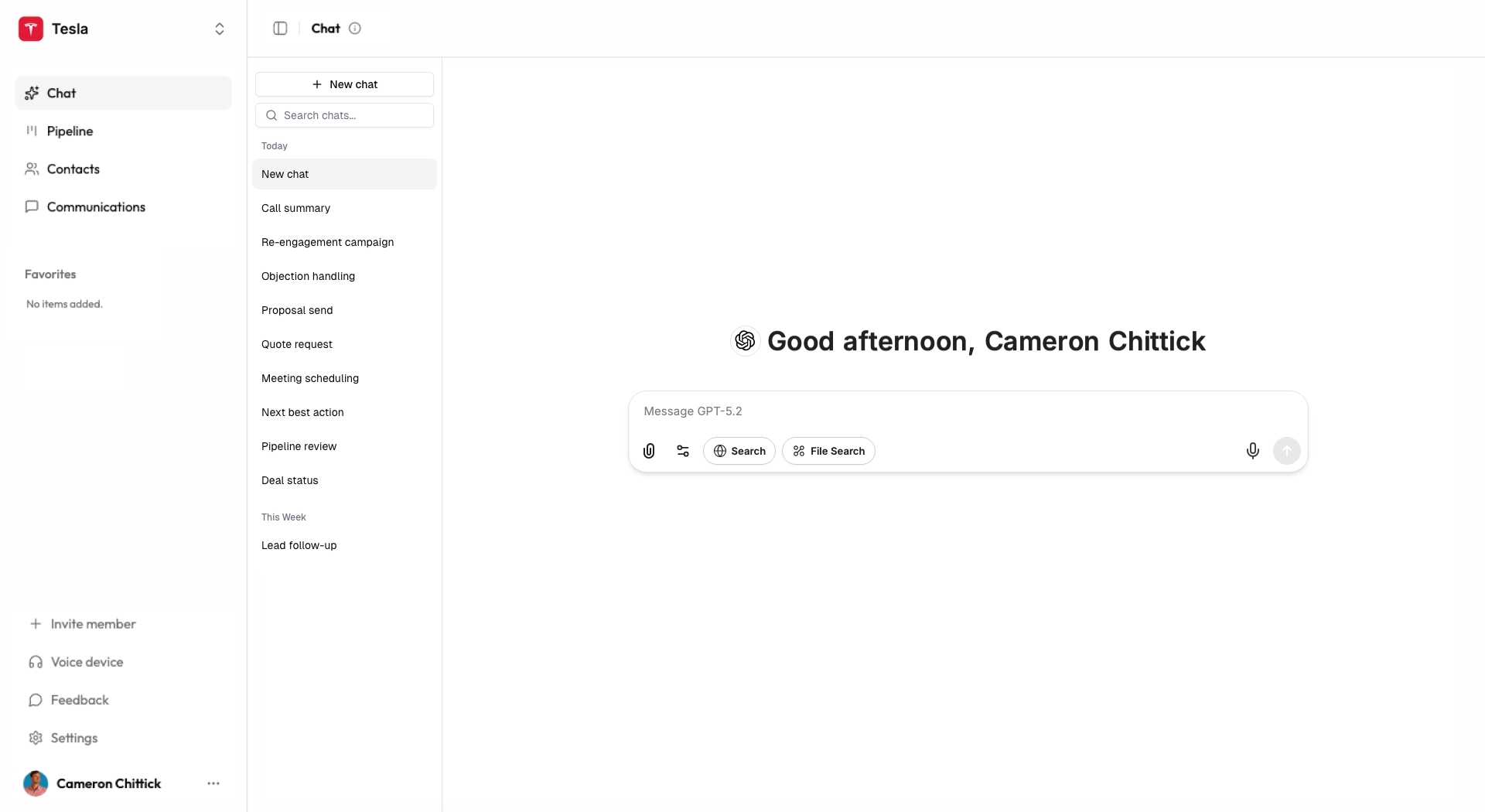Send the message with the arrow icon
Image resolution: width=1485 pixels, height=812 pixels.
pyautogui.click(x=1286, y=451)
